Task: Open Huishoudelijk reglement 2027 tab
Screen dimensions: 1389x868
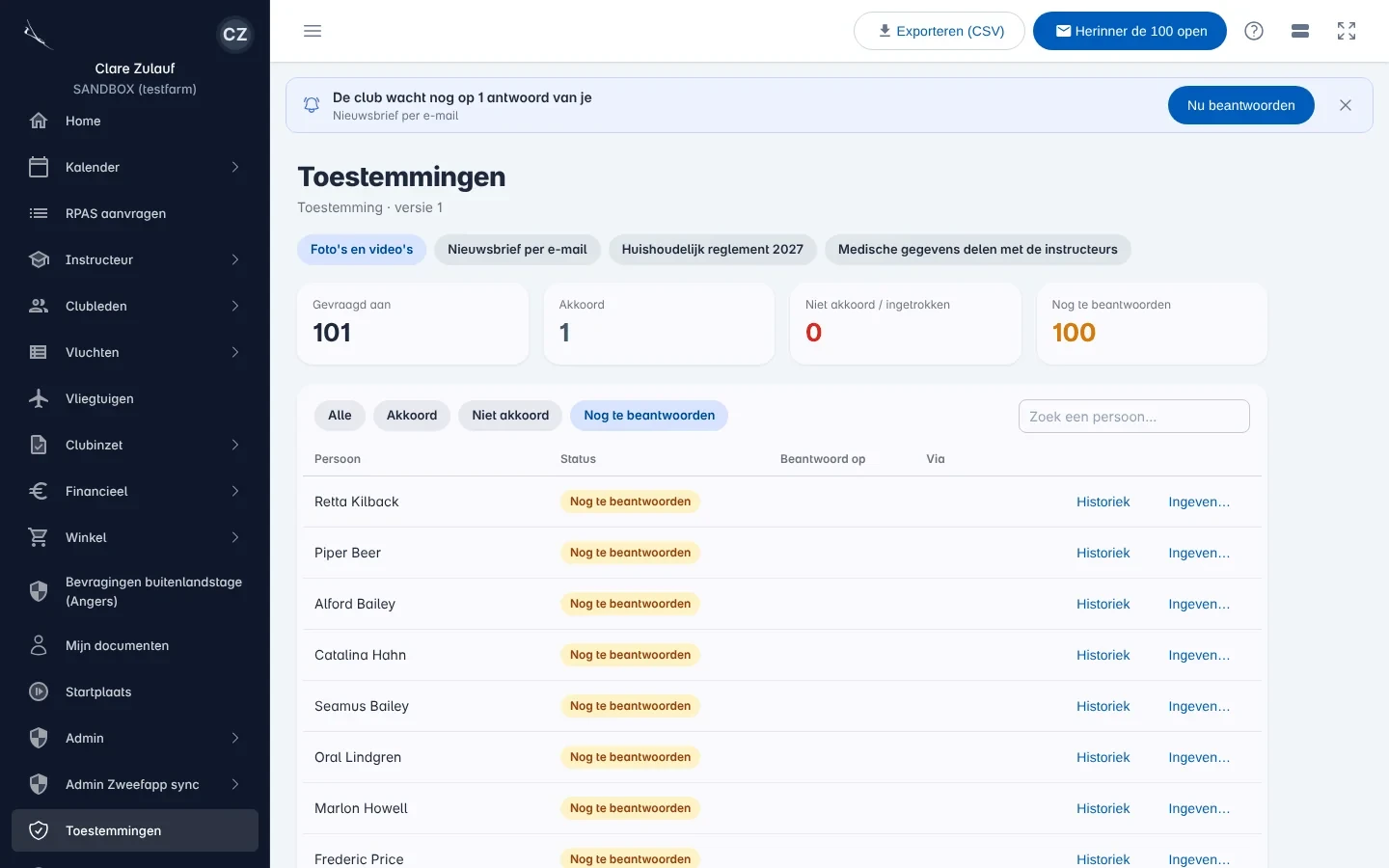Action: coord(713,249)
